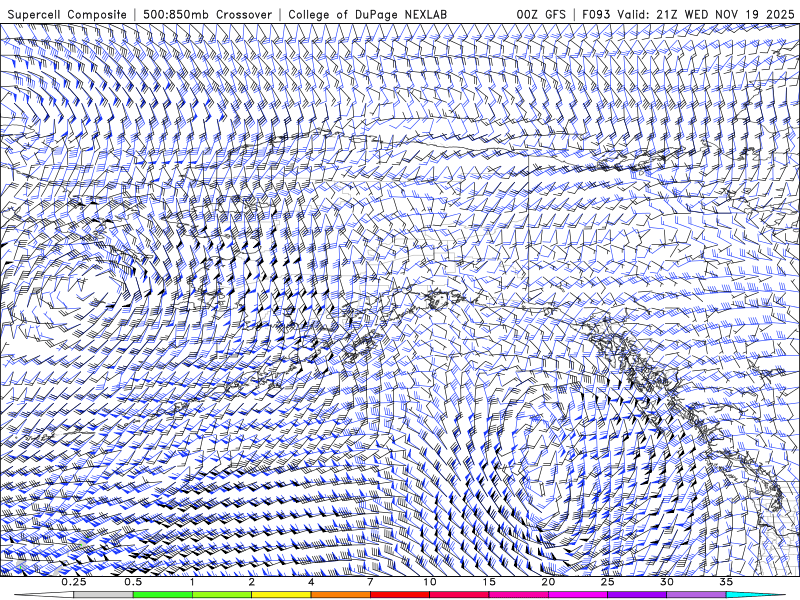Pick the hot pink swatch between 15 and 20

tap(518, 595)
